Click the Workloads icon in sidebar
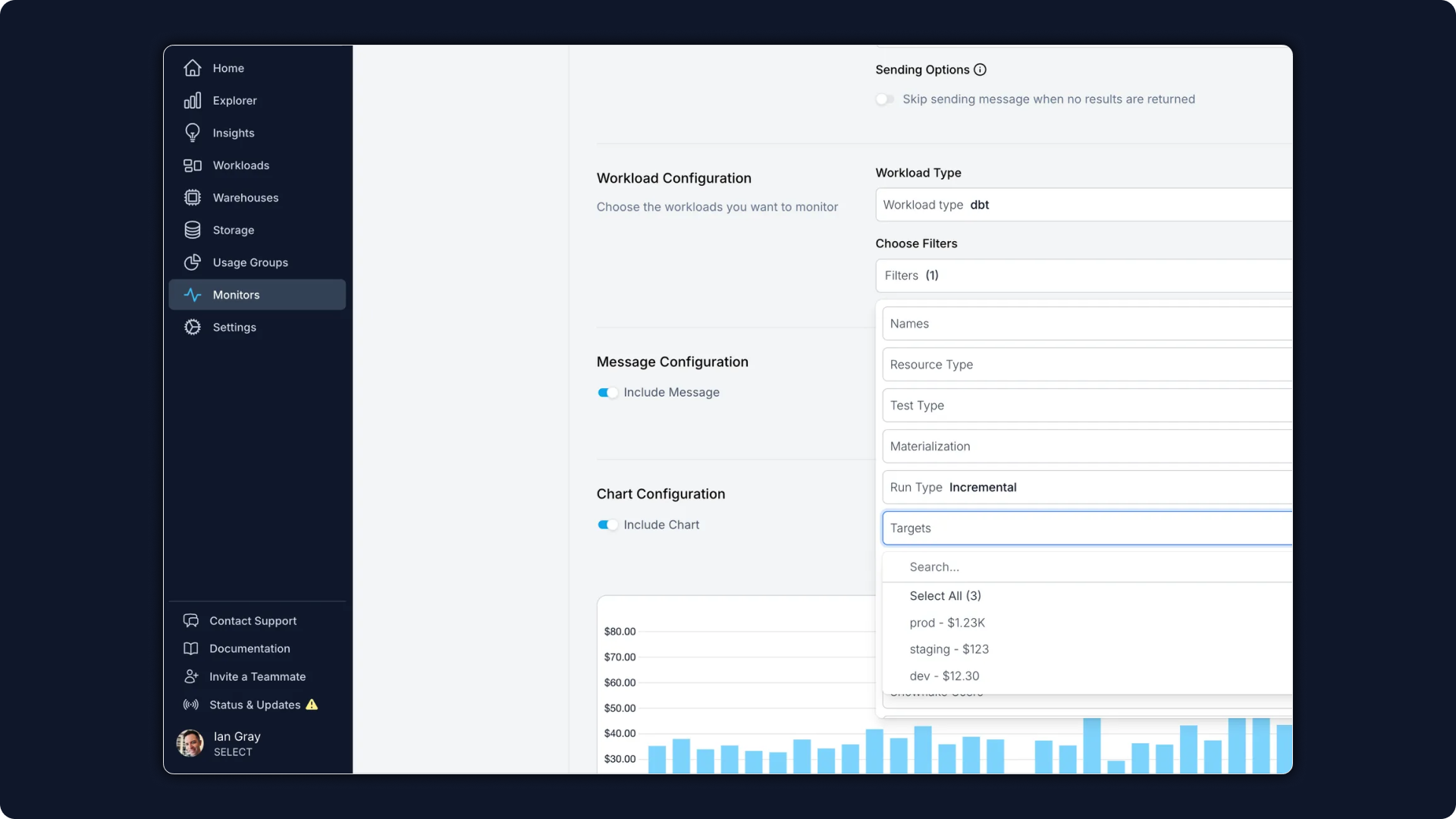1456x819 pixels. click(192, 165)
